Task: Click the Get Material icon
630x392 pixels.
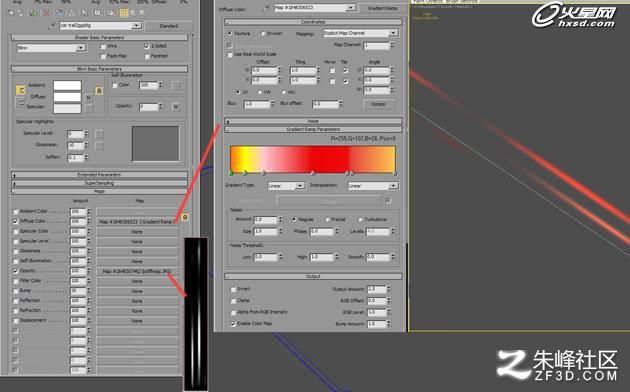Action: pos(11,13)
